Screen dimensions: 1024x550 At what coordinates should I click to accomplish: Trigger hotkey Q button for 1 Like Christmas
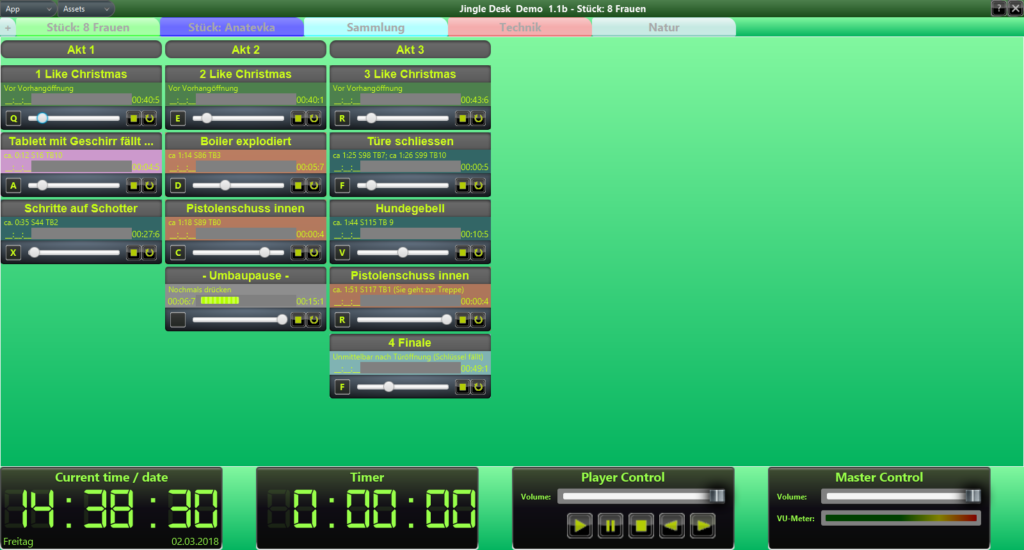coord(13,118)
